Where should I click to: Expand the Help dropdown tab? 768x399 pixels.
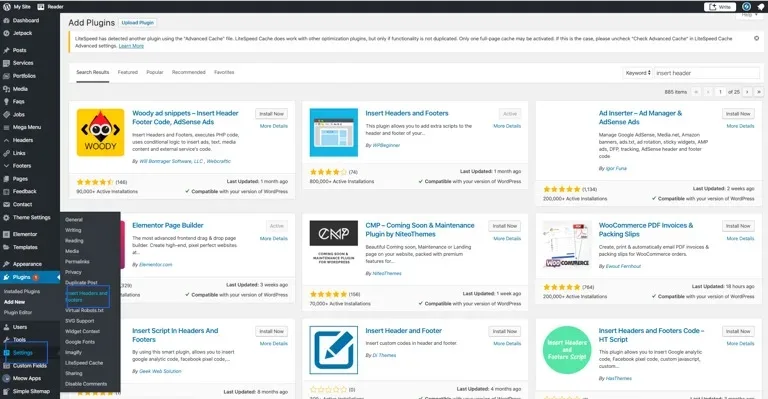pyautogui.click(x=749, y=16)
